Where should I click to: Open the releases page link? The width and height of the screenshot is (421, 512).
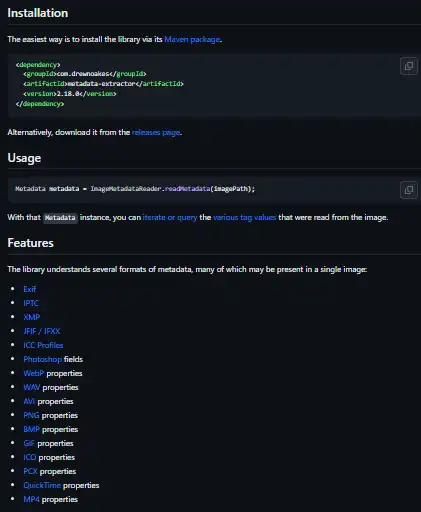coord(156,132)
